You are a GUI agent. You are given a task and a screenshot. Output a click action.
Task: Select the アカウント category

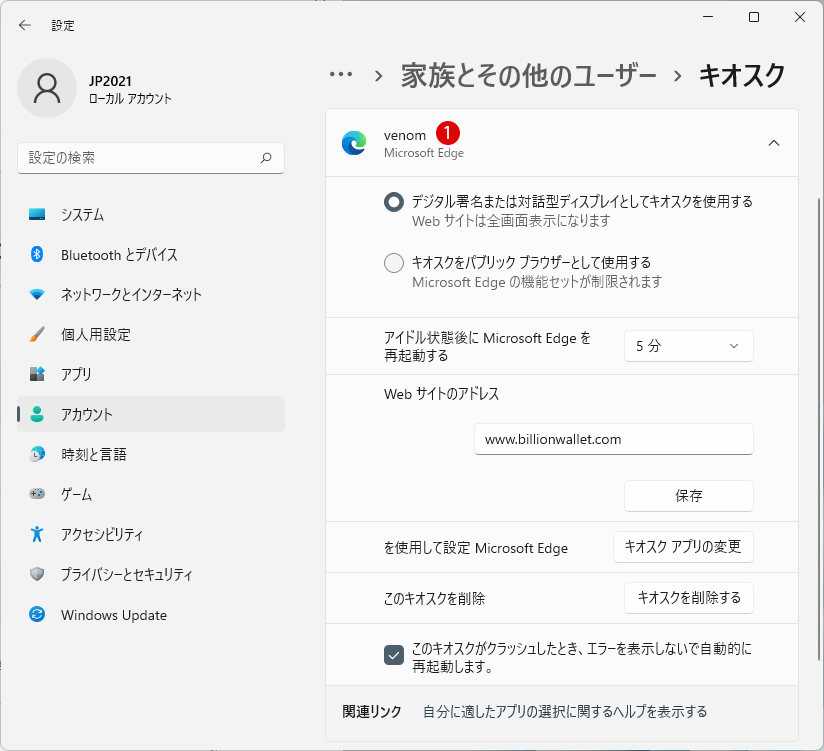pos(151,414)
